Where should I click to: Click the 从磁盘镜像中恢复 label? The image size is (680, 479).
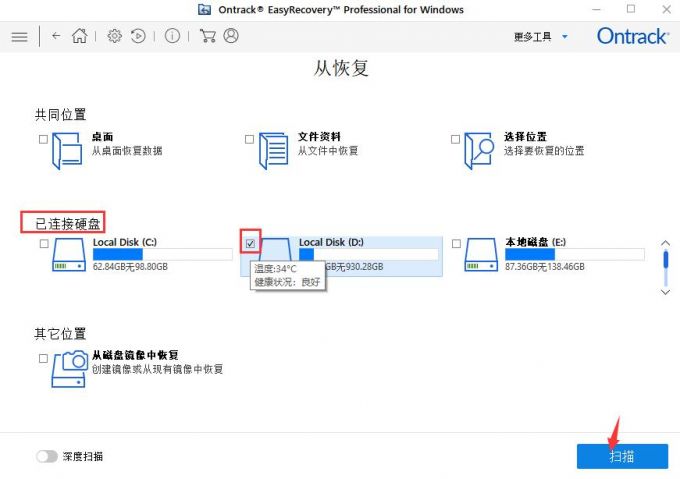point(135,355)
